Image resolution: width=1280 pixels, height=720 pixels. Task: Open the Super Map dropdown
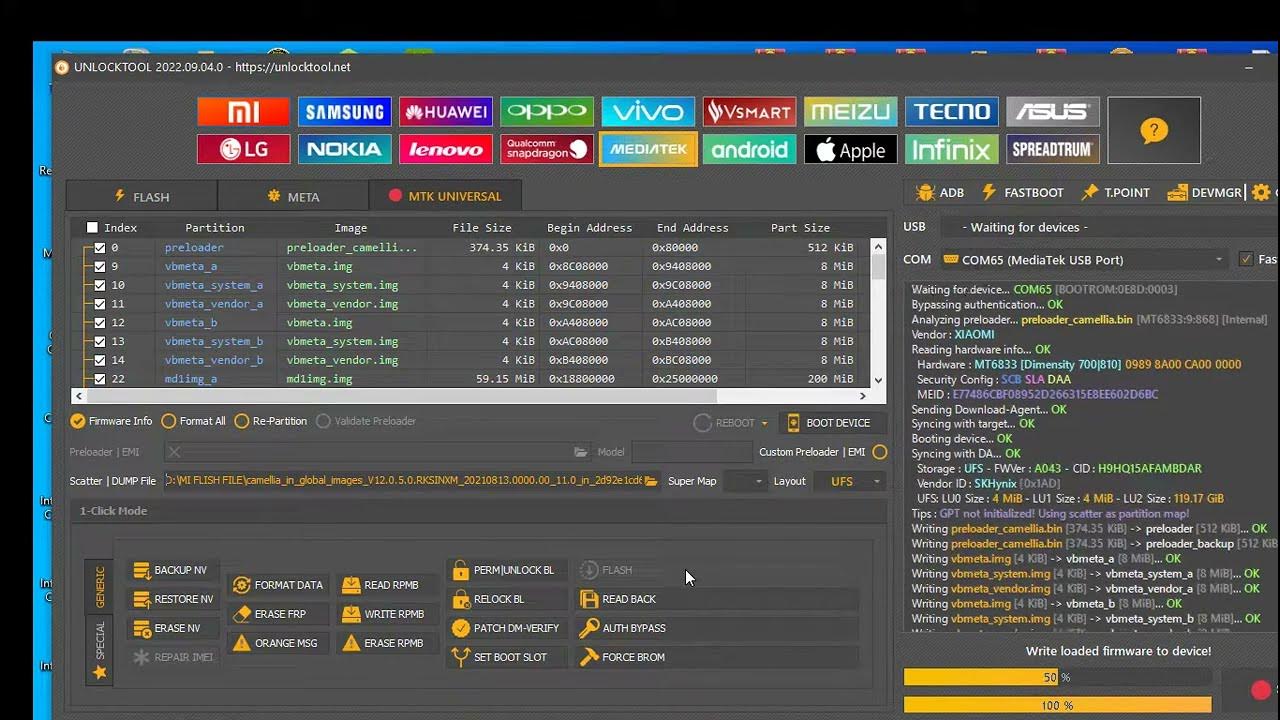(x=744, y=481)
